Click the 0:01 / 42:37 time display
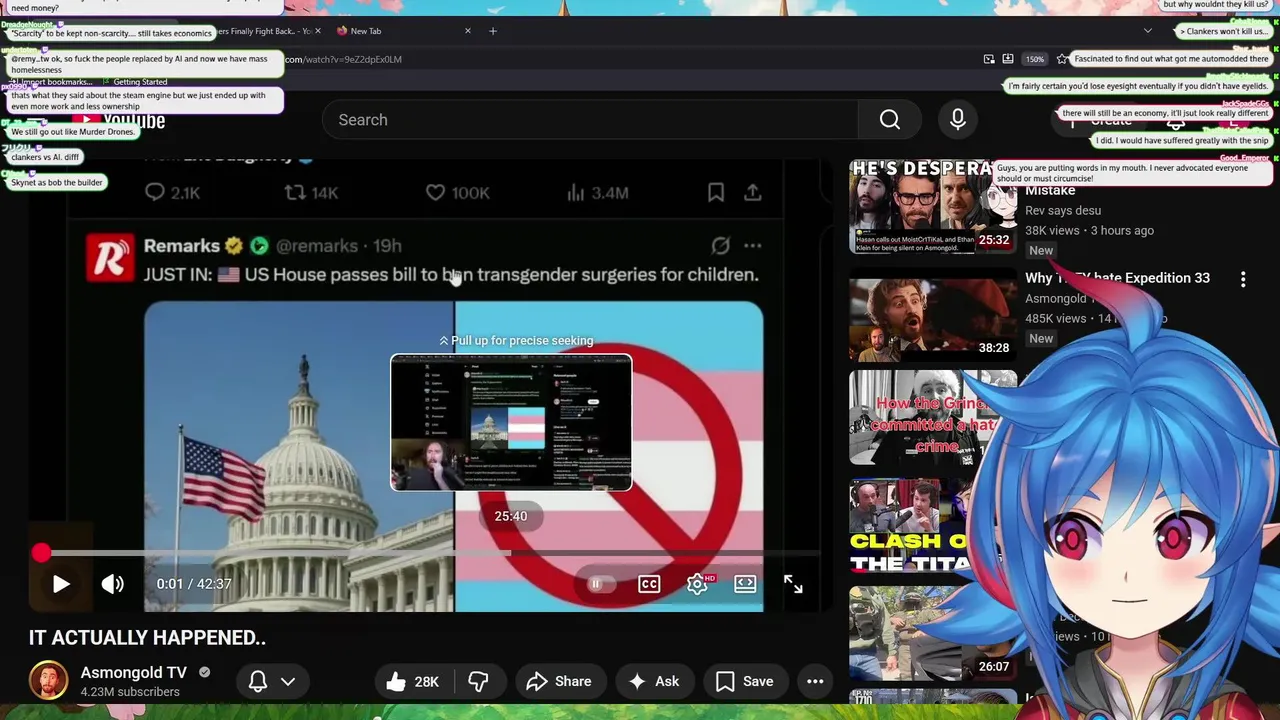 tap(194, 584)
